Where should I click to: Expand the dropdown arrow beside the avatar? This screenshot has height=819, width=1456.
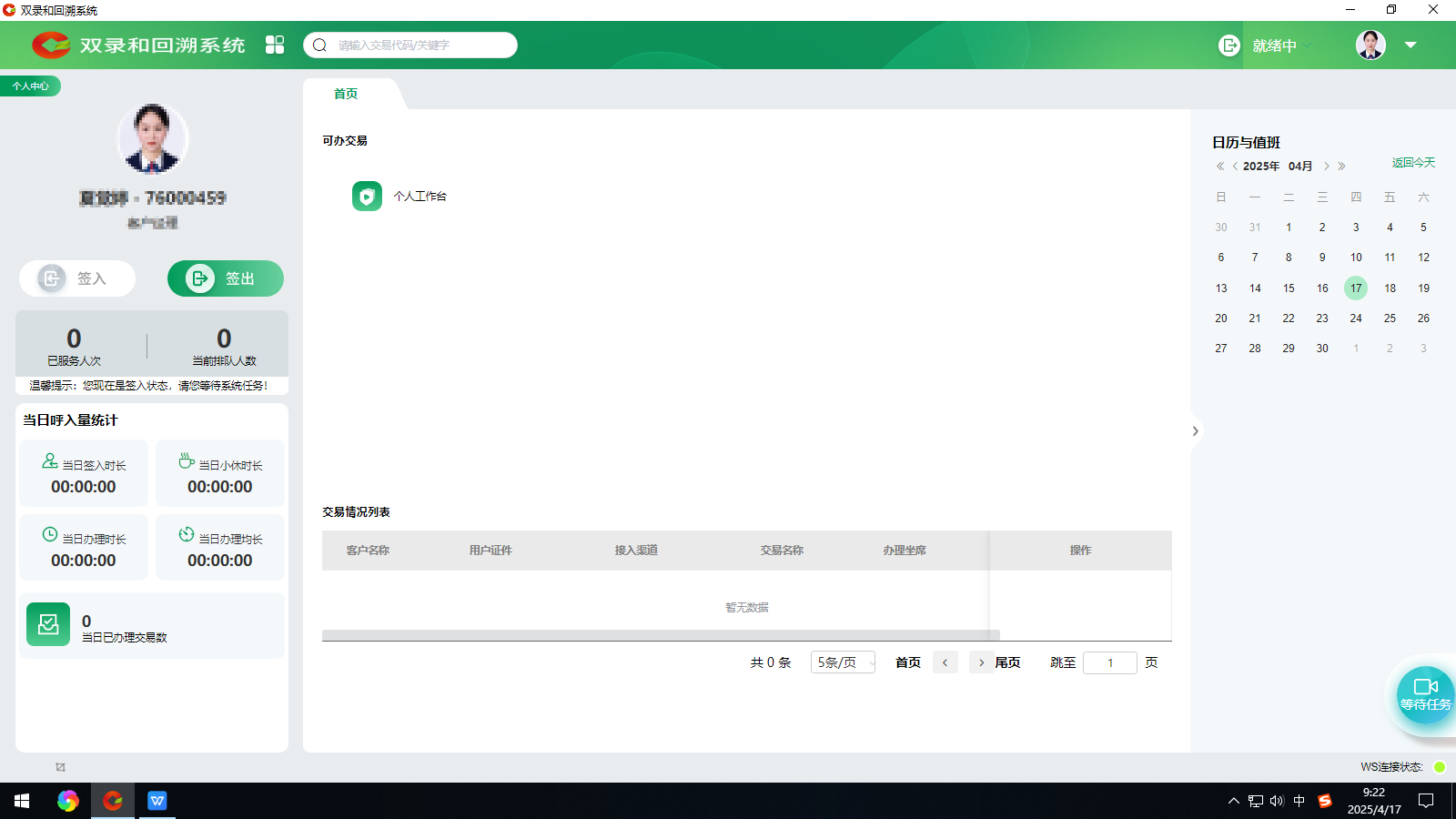pyautogui.click(x=1410, y=45)
